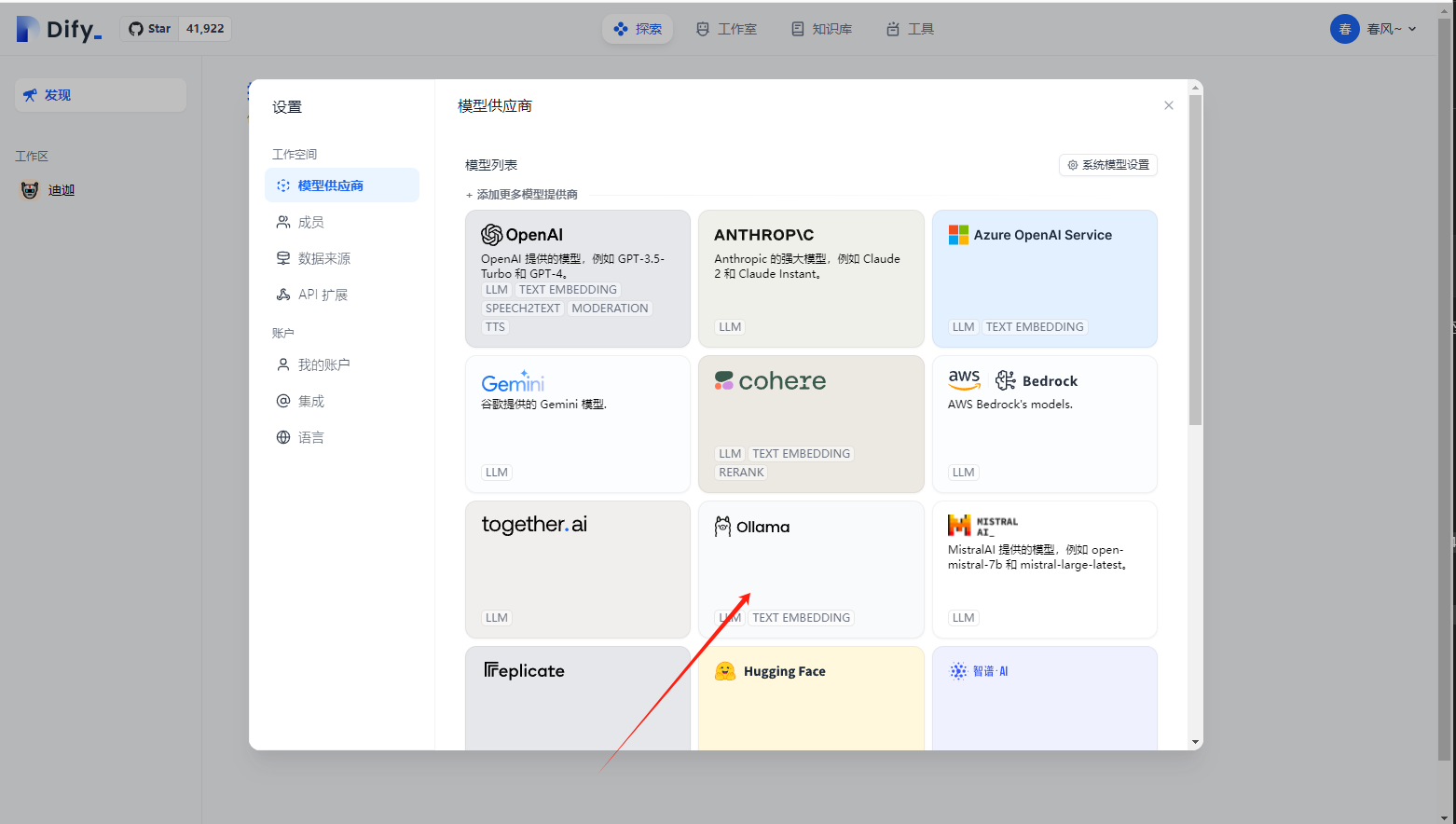Screen dimensions: 1456x824
Task: Click 添加更多模型提供商
Action: [521, 194]
